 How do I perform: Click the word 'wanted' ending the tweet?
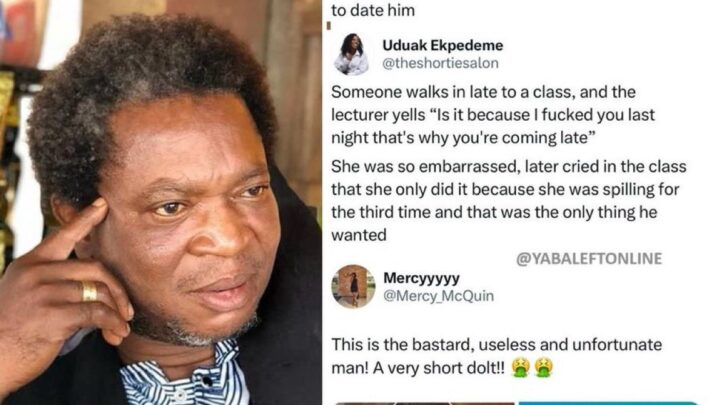point(359,235)
